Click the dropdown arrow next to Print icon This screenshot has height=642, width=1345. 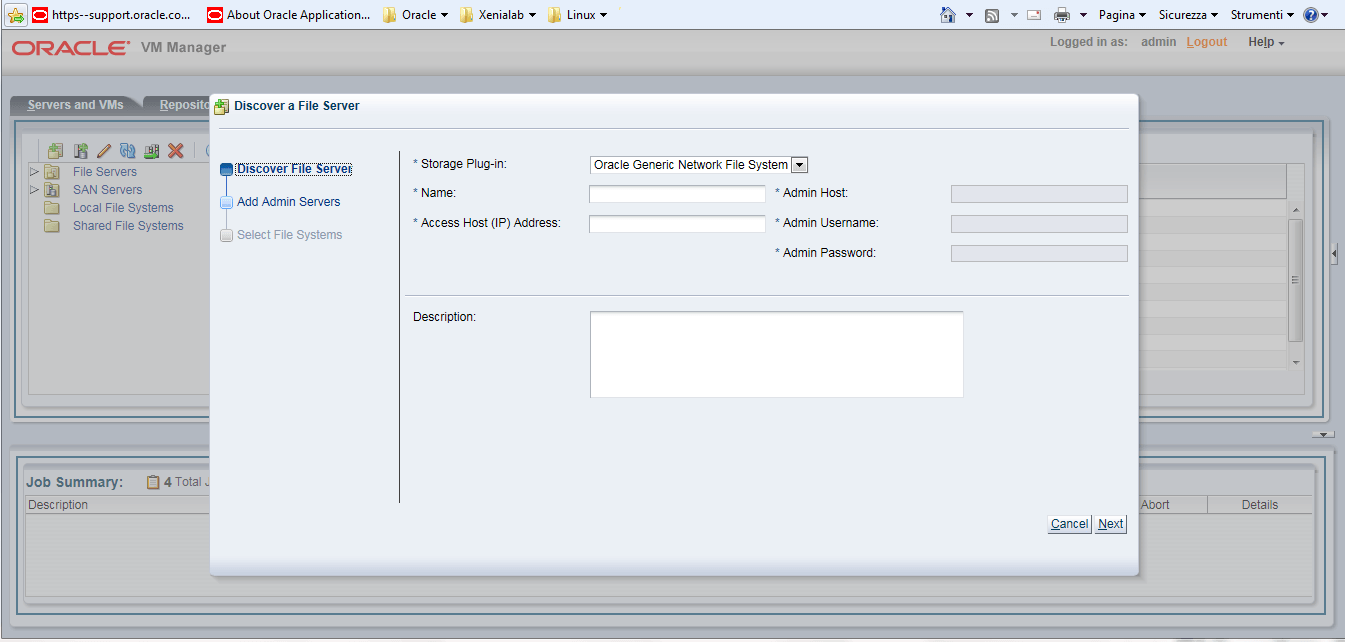[1083, 15]
